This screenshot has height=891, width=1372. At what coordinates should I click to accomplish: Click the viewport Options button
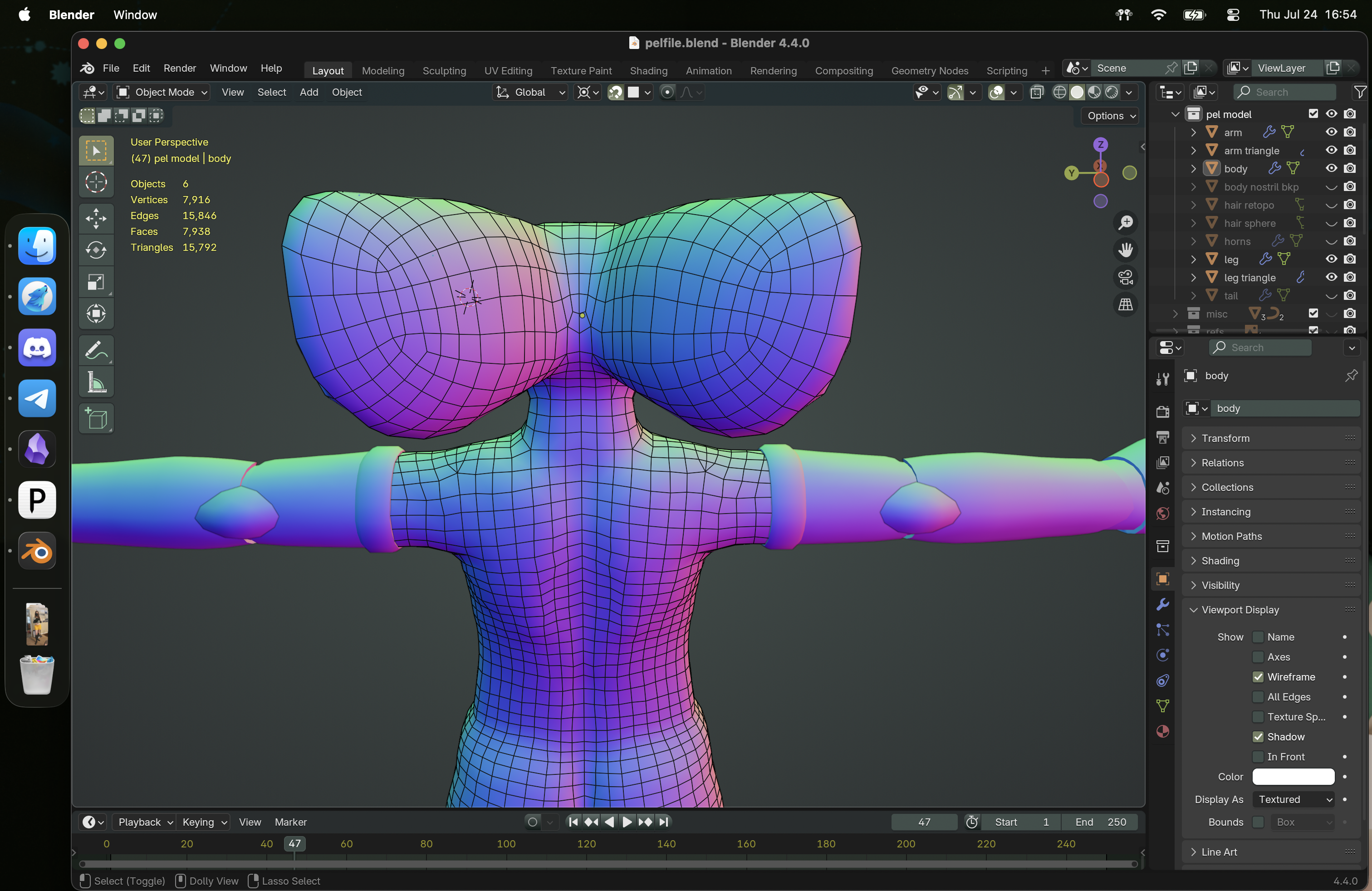1110,116
